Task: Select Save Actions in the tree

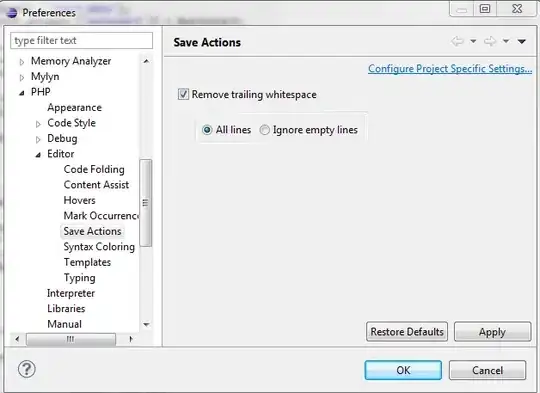Action: point(92,231)
